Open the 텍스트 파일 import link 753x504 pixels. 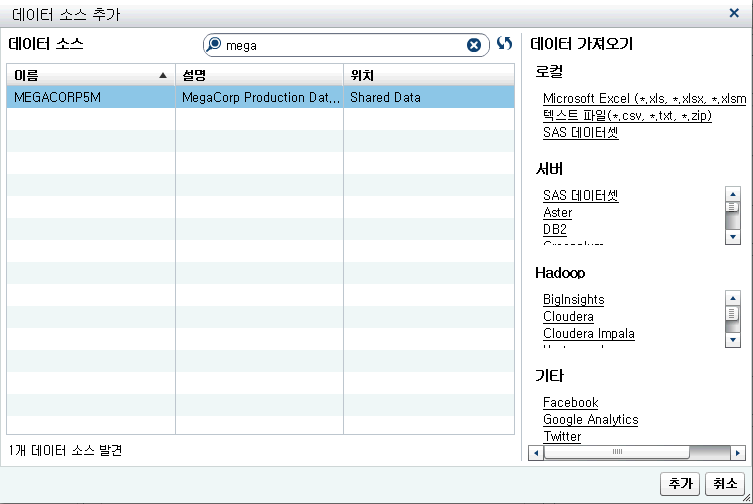tap(627, 115)
